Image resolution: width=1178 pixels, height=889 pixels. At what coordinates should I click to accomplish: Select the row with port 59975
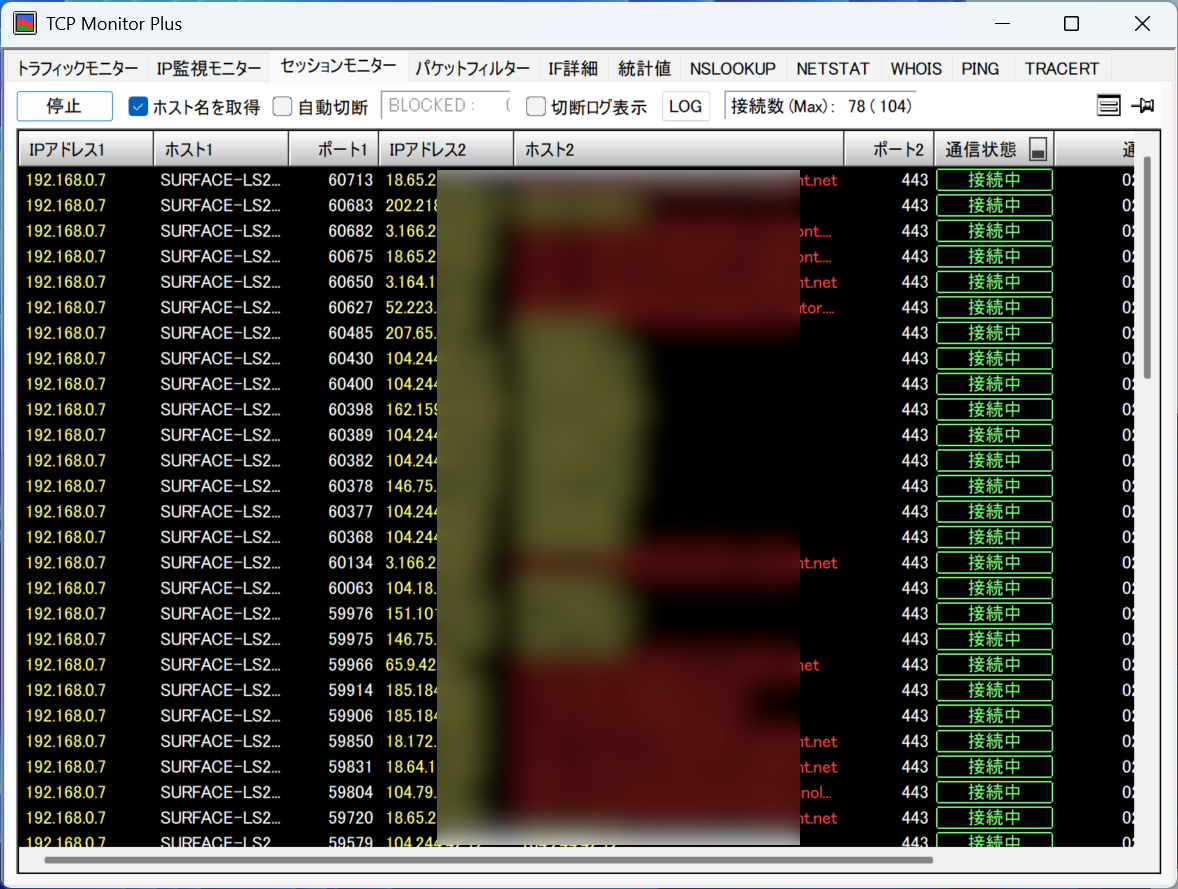pos(576,640)
